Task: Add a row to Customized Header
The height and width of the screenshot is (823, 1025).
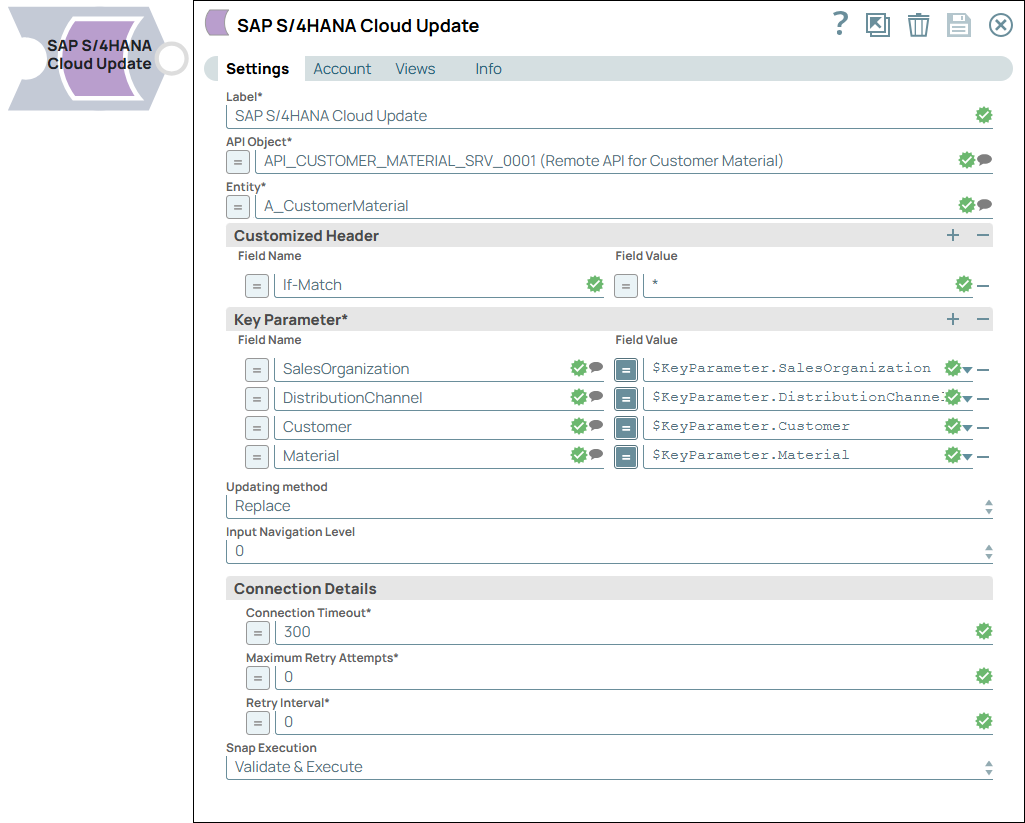Action: (x=953, y=235)
